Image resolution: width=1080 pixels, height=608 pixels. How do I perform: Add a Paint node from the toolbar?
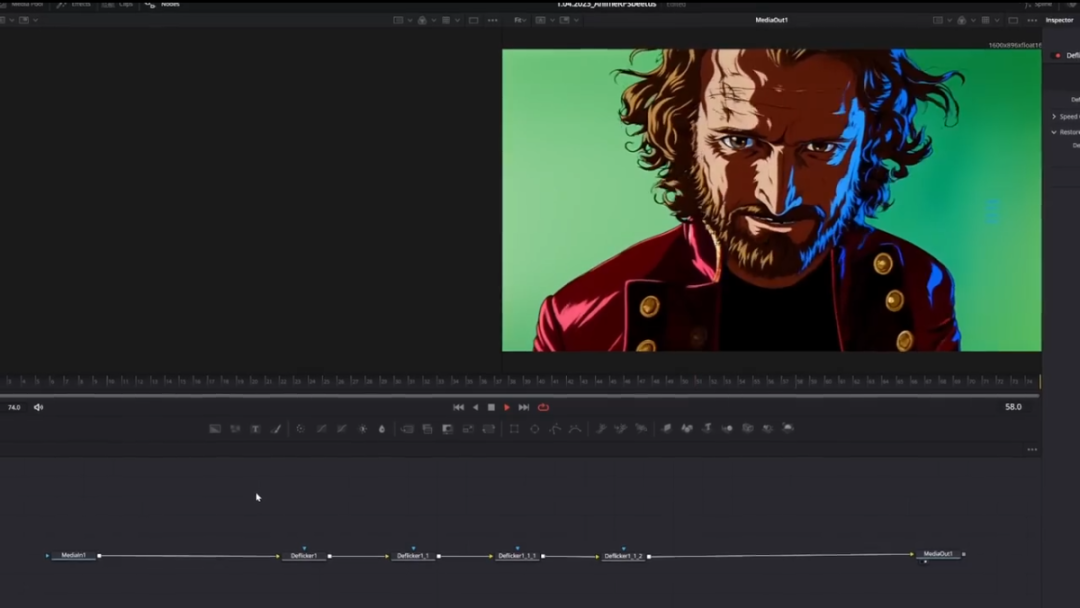pos(276,428)
